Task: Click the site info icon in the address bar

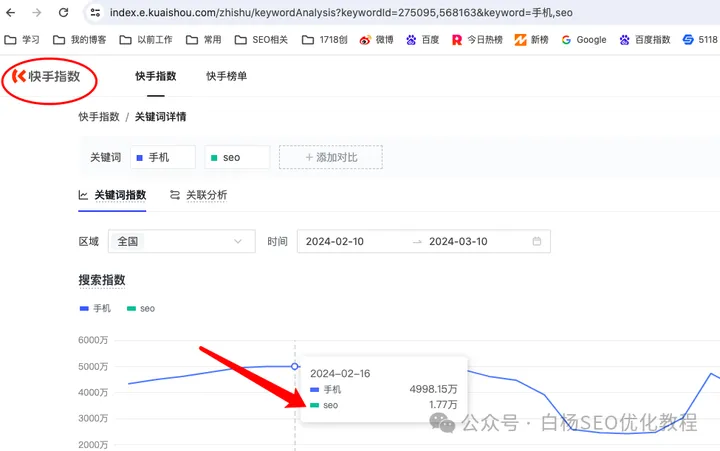Action: pyautogui.click(x=95, y=13)
